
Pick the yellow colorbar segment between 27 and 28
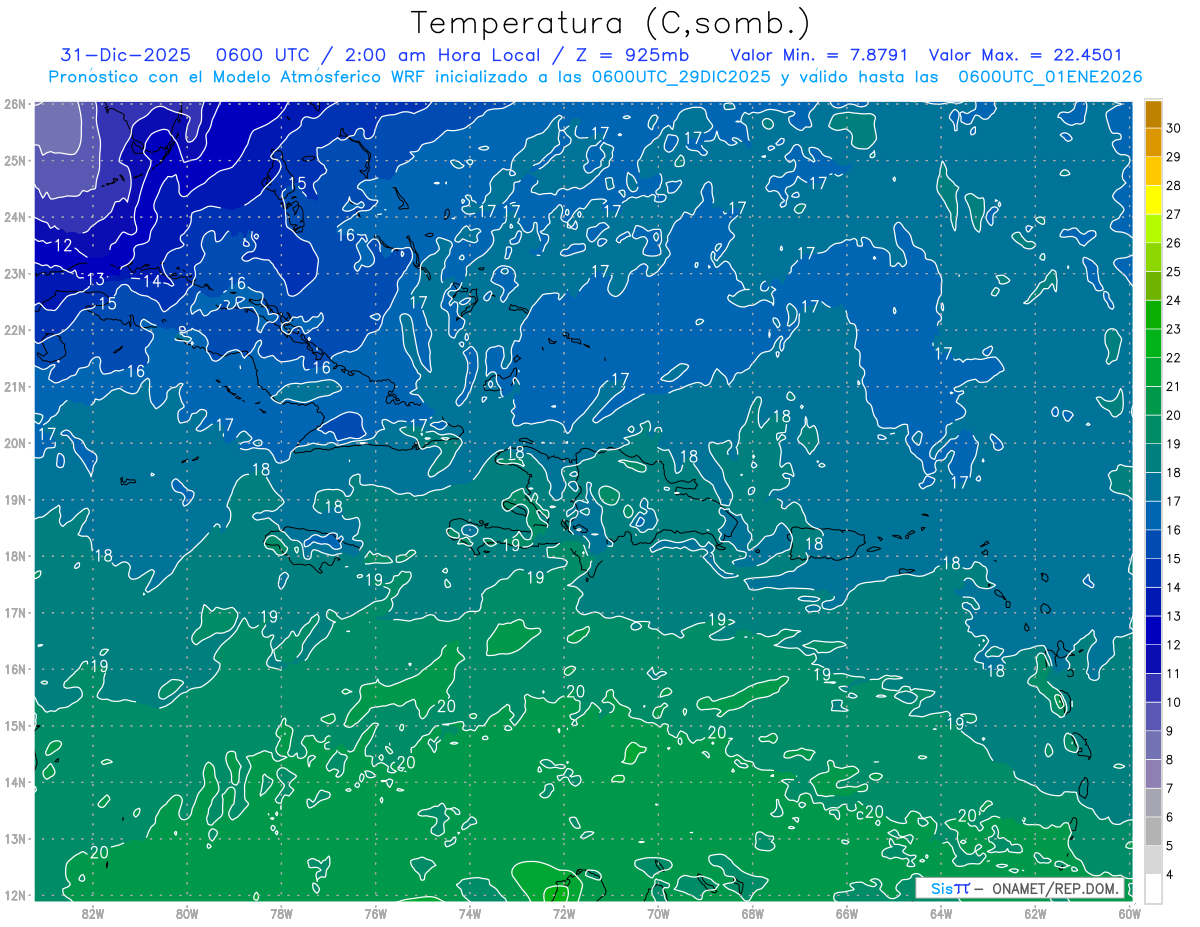1153,200
